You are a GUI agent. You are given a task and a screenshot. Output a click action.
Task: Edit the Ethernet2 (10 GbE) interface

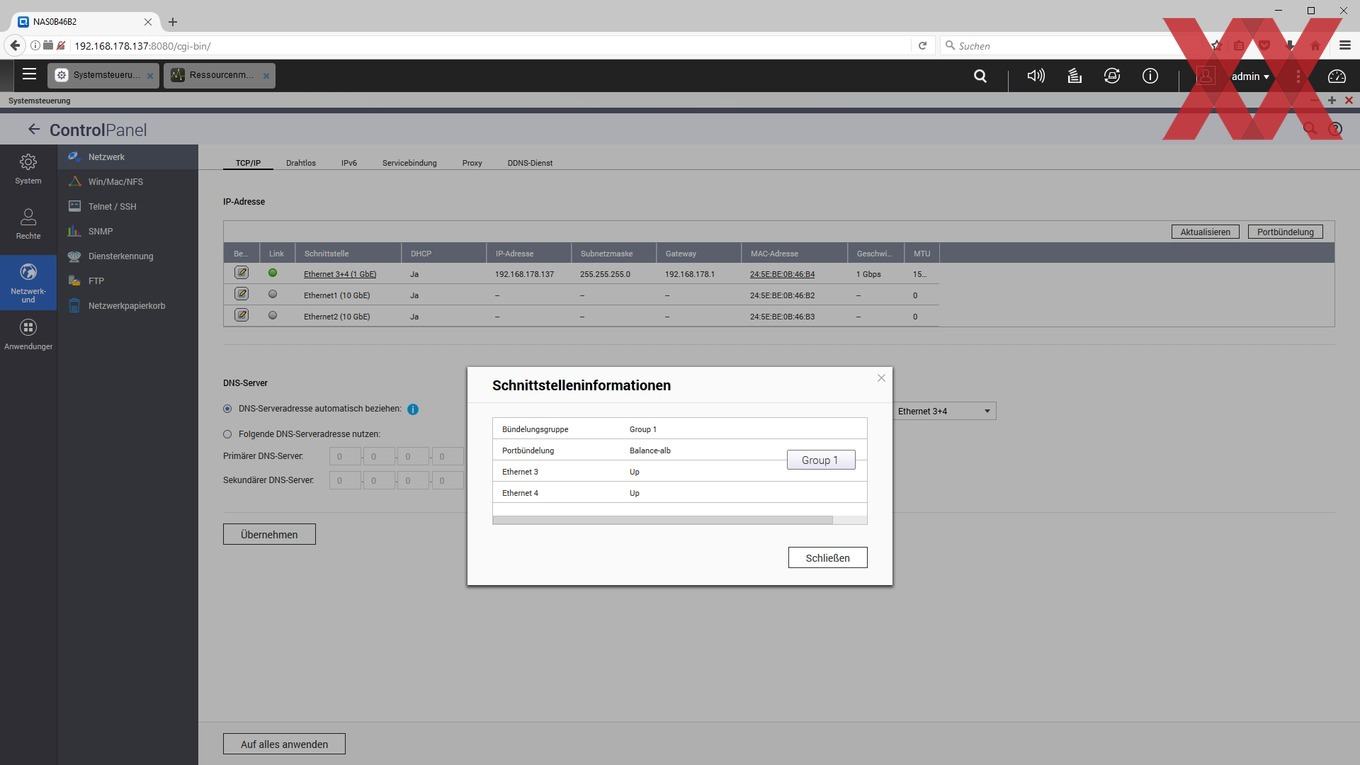tap(241, 315)
